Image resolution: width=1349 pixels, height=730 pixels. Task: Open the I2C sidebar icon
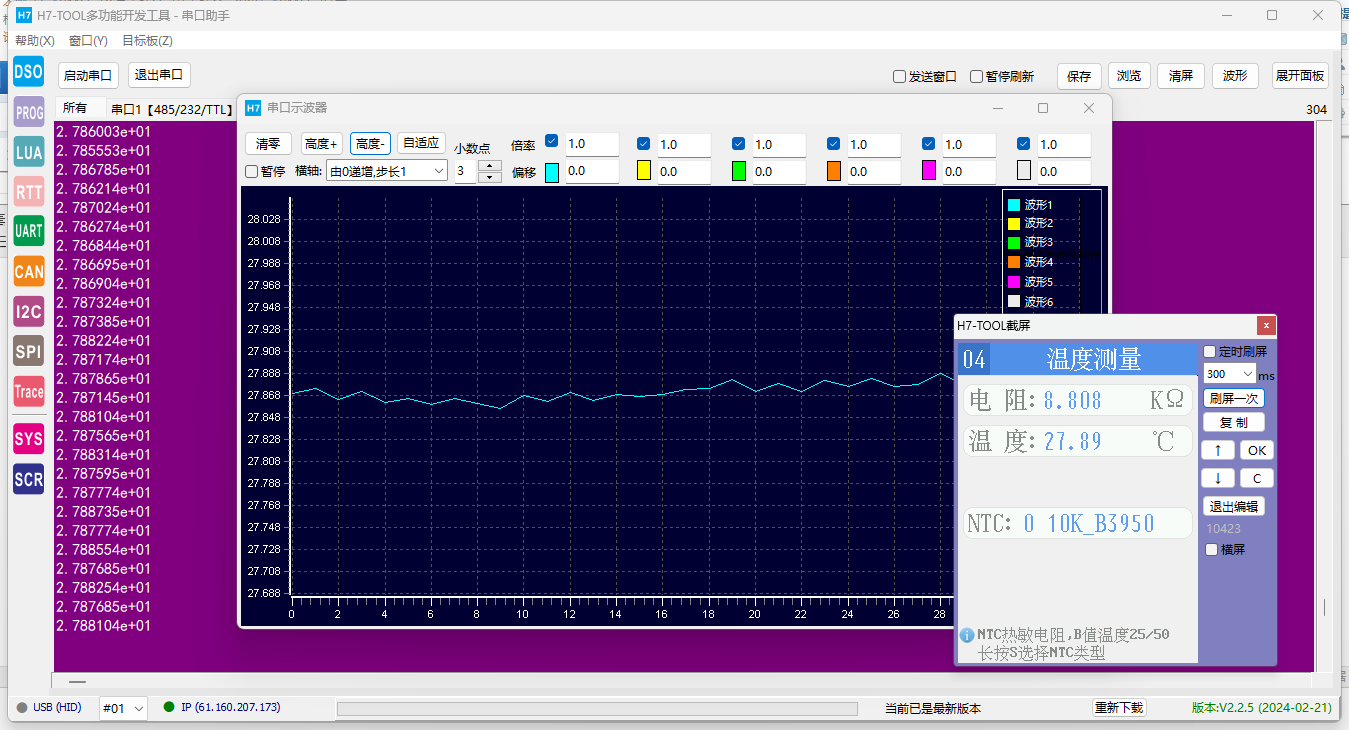pos(28,311)
